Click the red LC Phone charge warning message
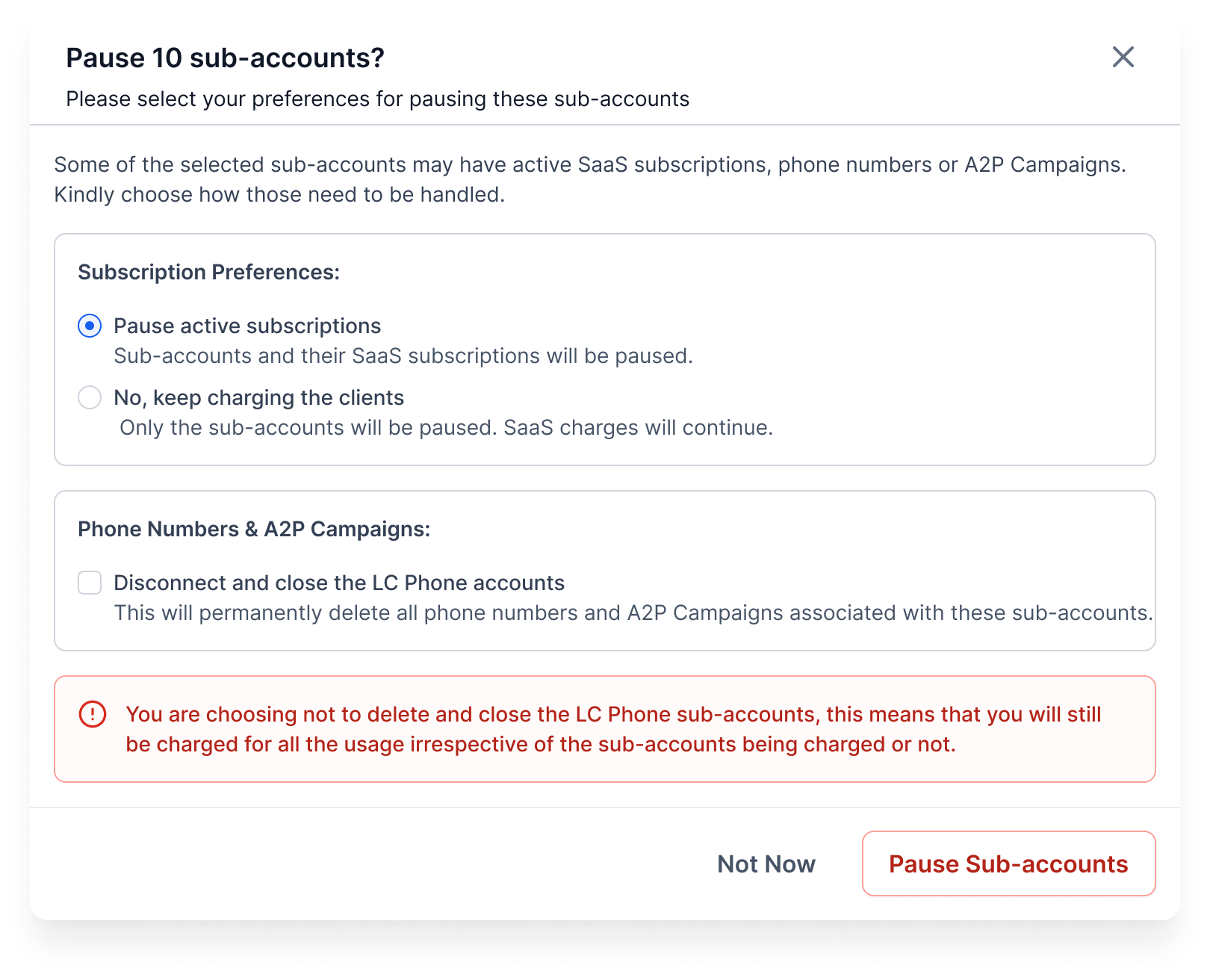The image size is (1210, 980). 613,729
